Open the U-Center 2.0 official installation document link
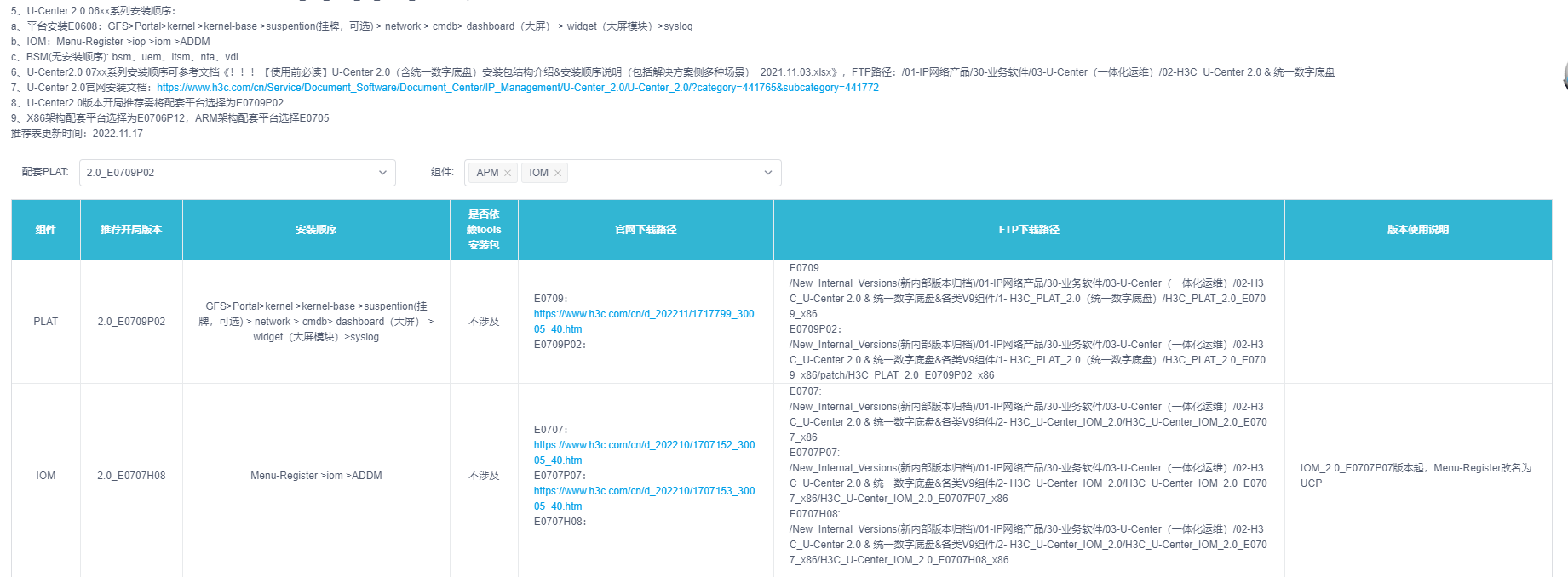The height and width of the screenshot is (577, 1568). tap(518, 88)
